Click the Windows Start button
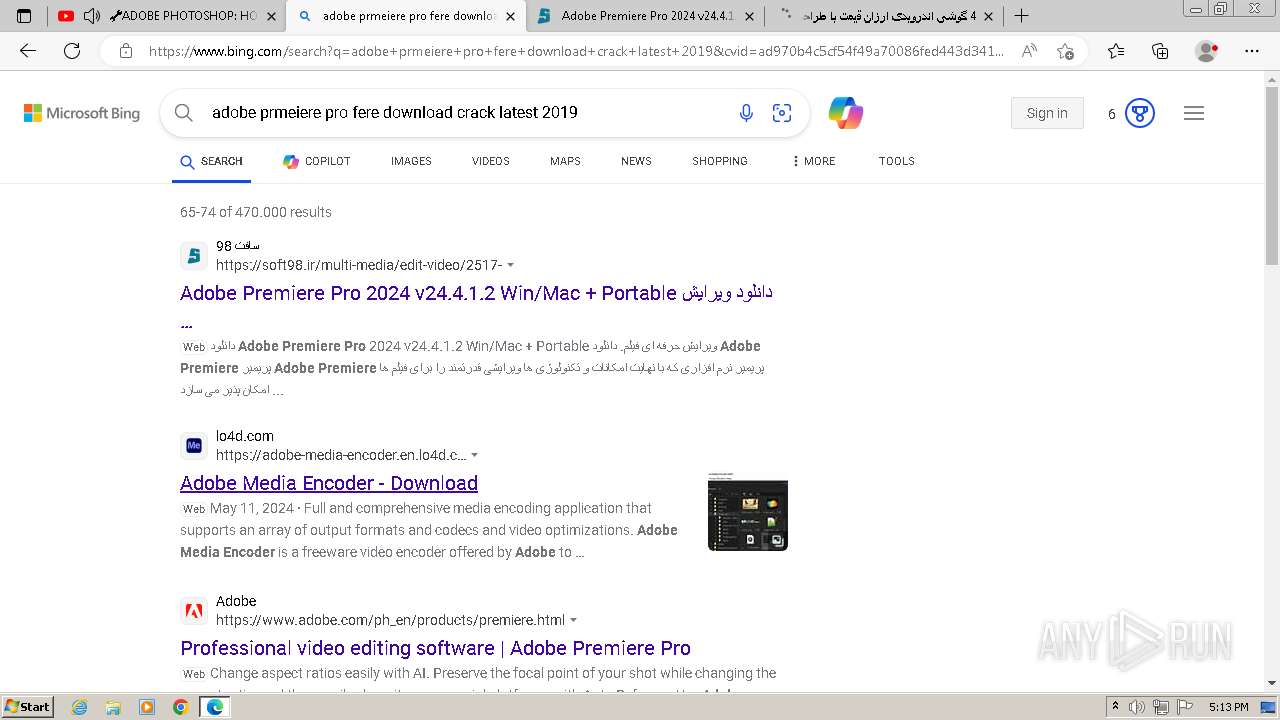1280x720 pixels. point(28,707)
